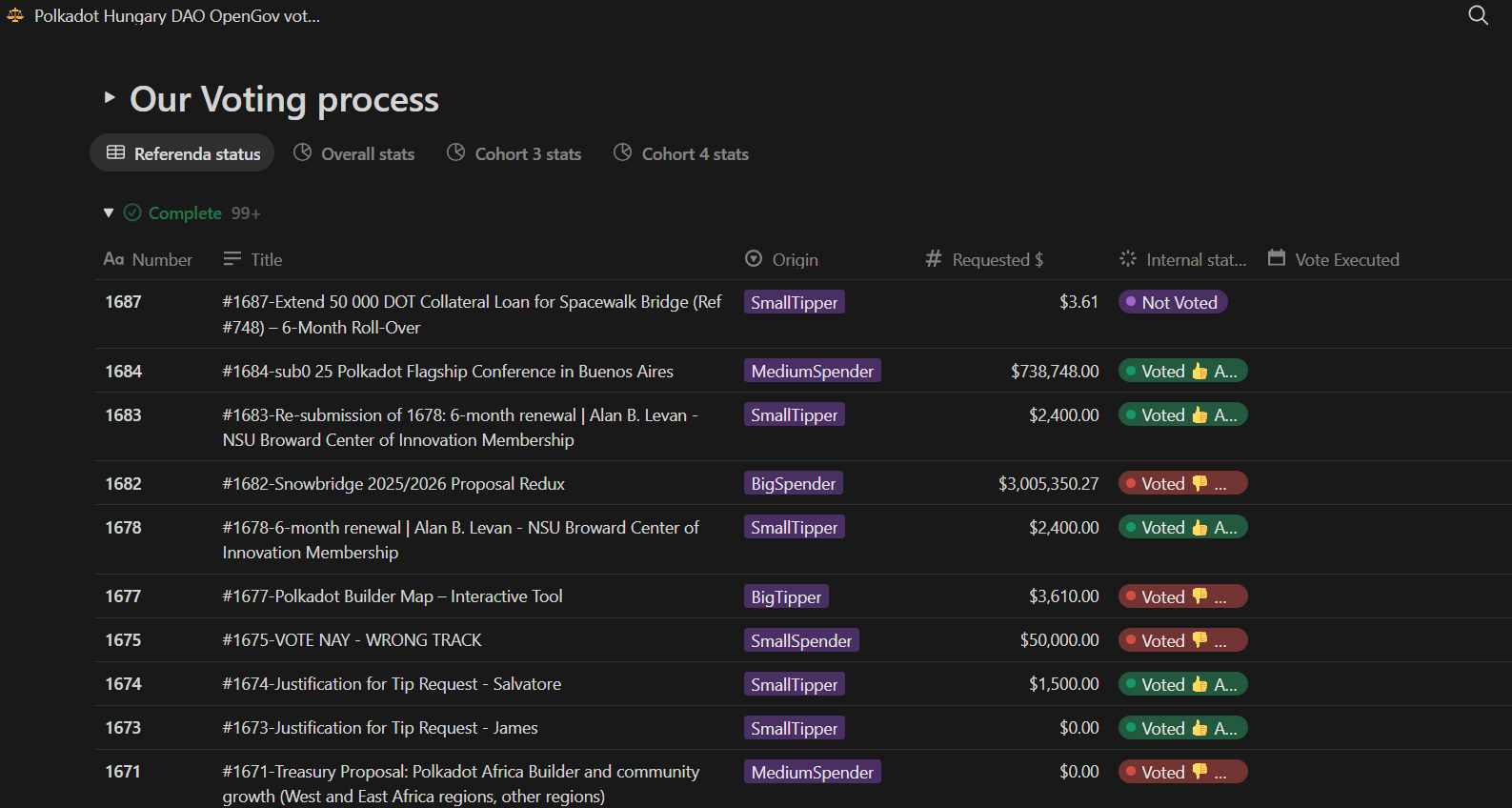Image resolution: width=1512 pixels, height=808 pixels.
Task: Click the scales page icon
Action: click(15, 15)
